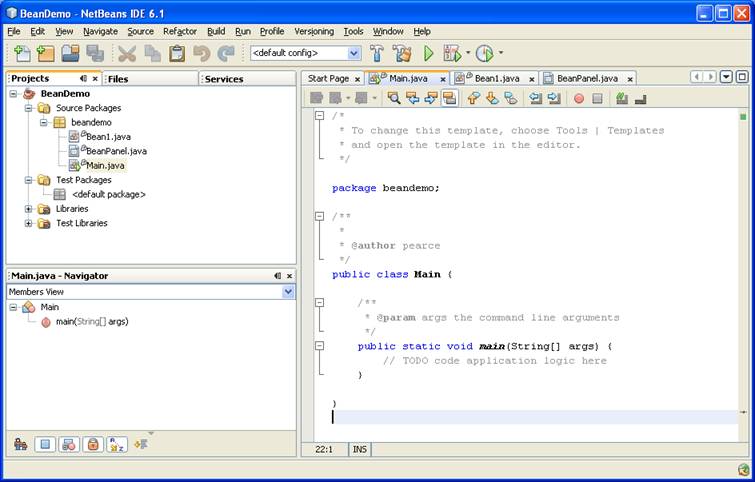Select Bean1.java in the Projects tree
The height and width of the screenshot is (482, 755).
(108, 137)
